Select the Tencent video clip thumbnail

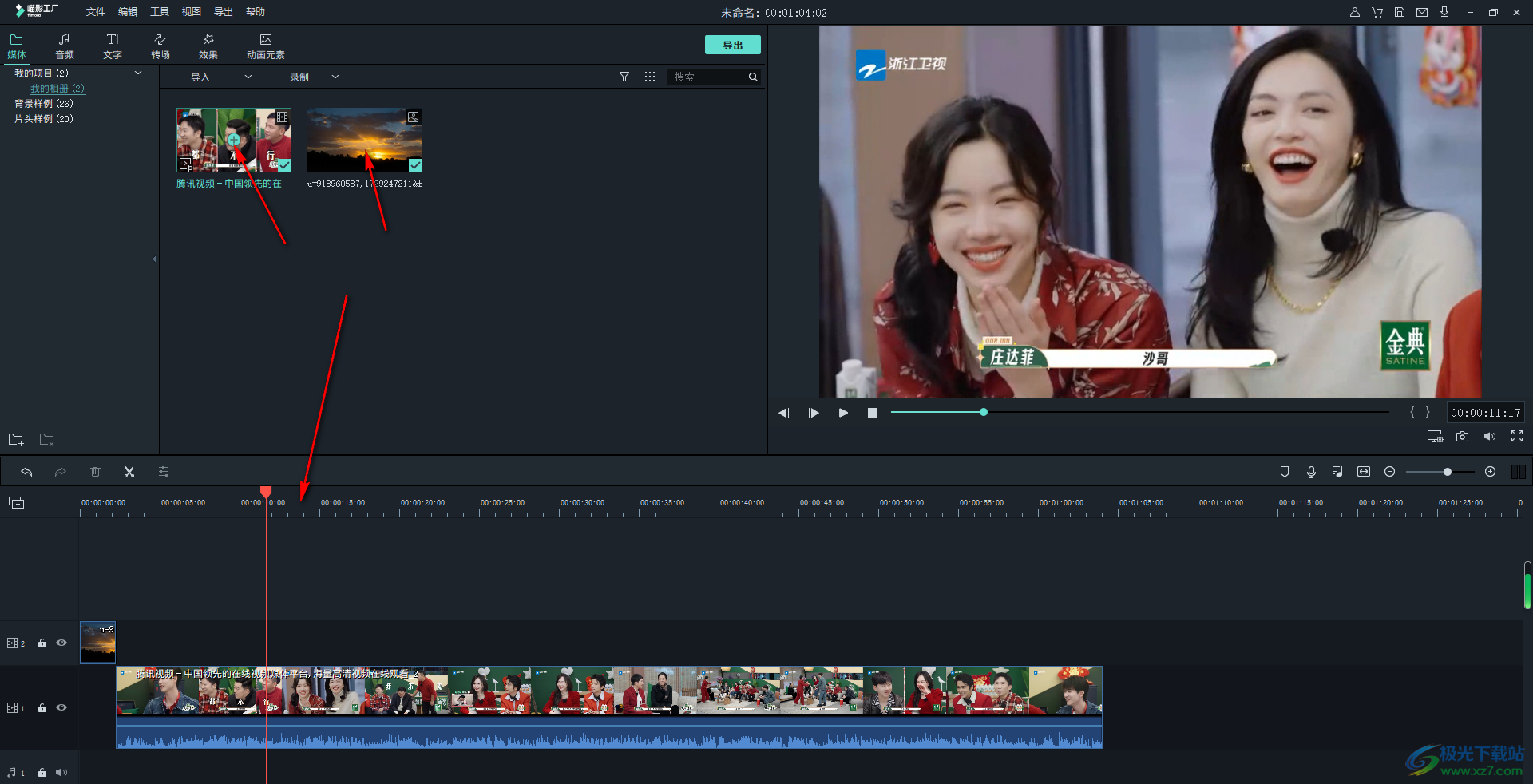point(233,140)
